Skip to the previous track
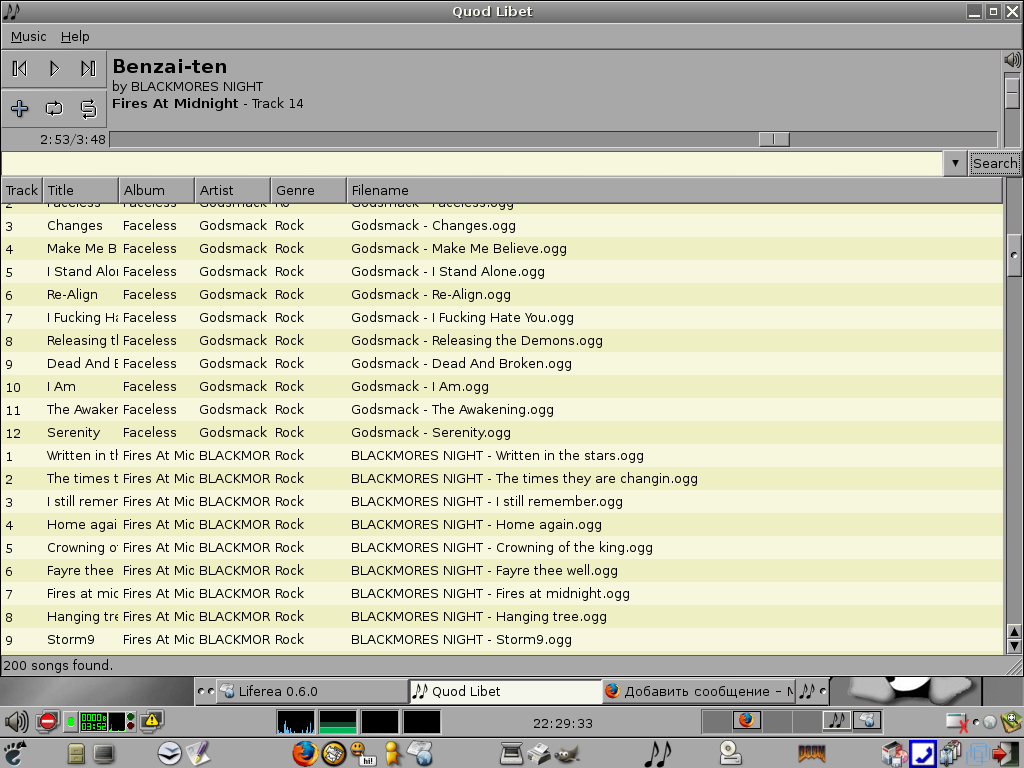 point(20,69)
